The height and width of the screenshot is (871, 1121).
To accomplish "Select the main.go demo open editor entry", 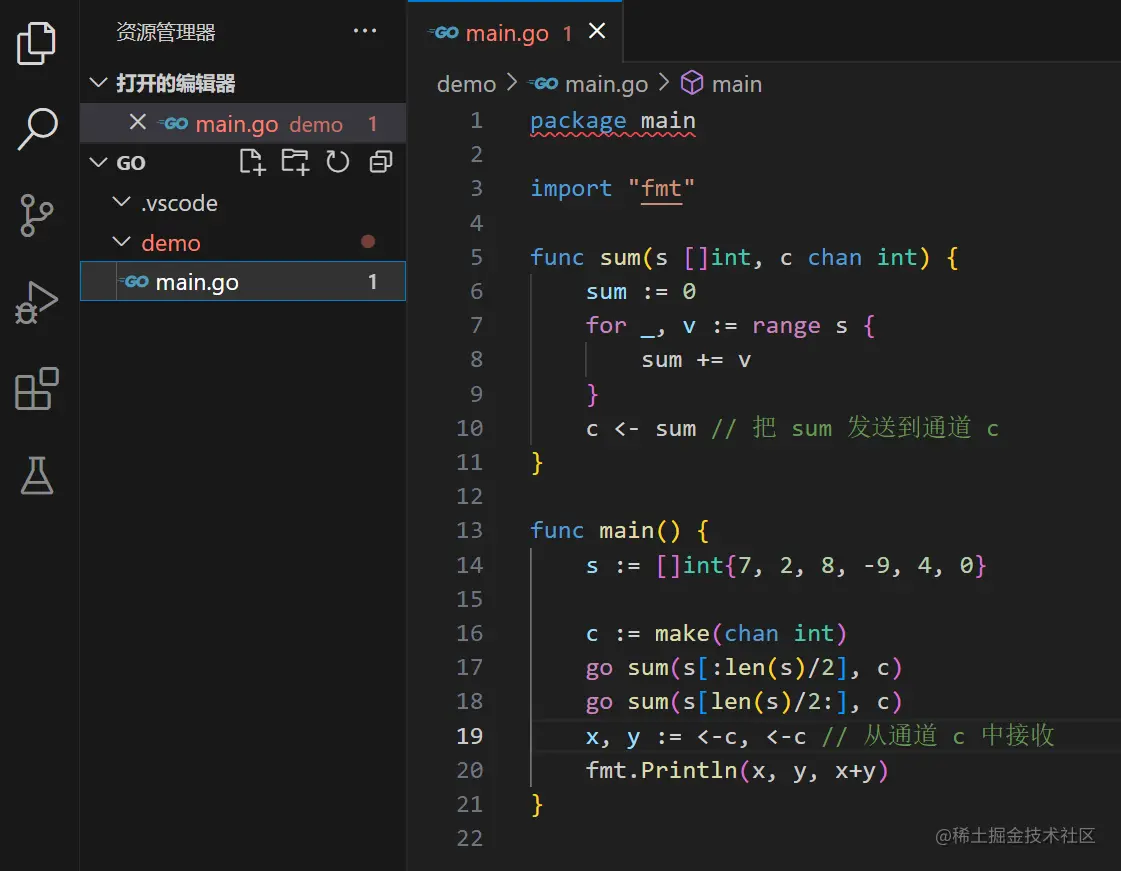I will pos(243,123).
